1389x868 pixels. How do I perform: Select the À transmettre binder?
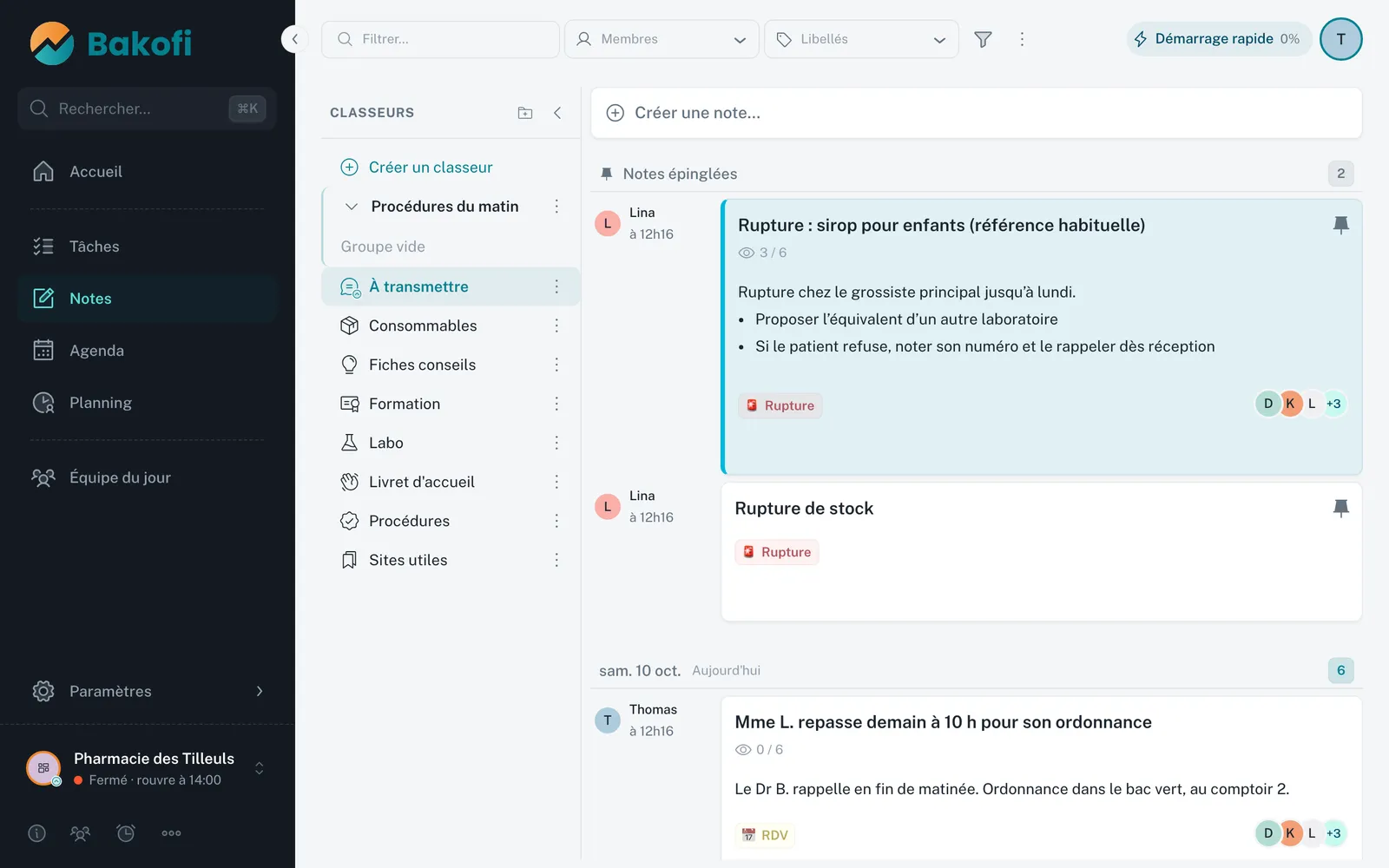(x=451, y=286)
